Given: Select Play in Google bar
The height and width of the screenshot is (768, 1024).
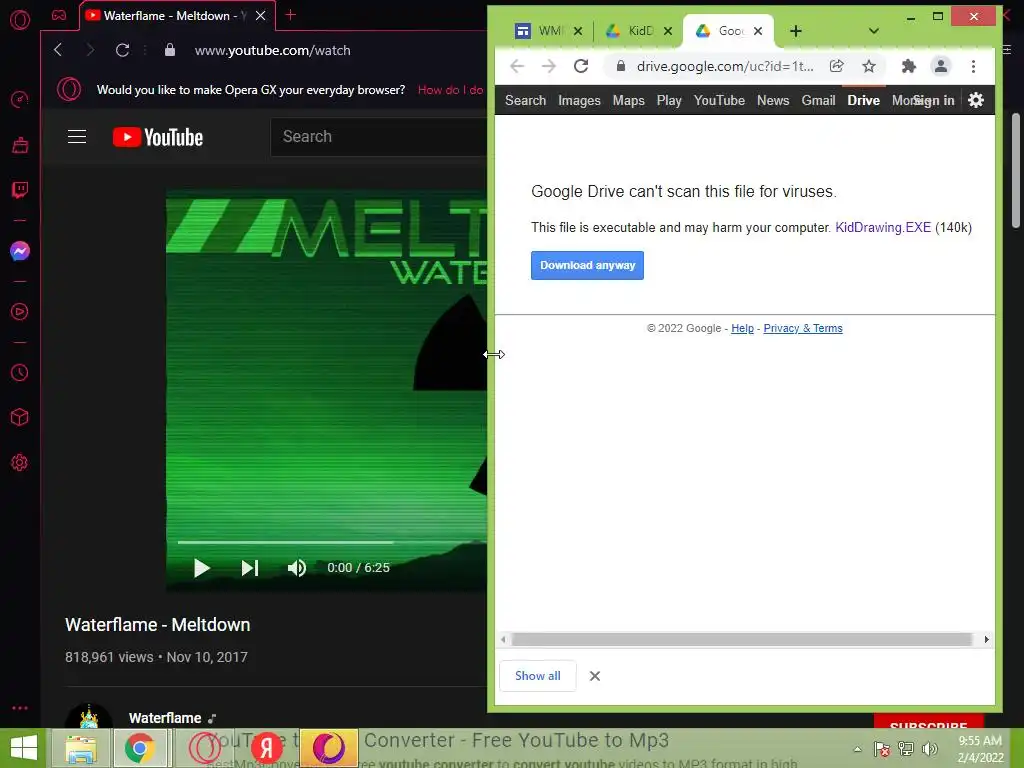Looking at the screenshot, I should (669, 101).
